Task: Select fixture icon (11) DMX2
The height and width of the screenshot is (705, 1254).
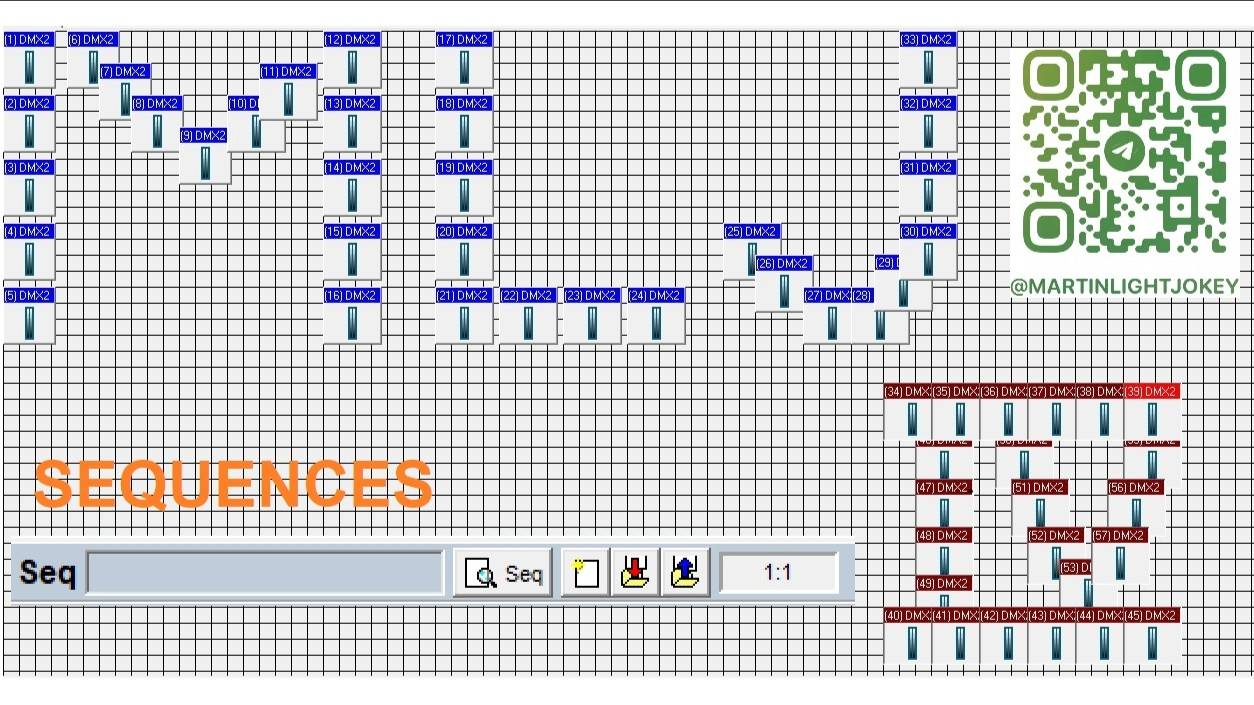Action: coord(289,92)
